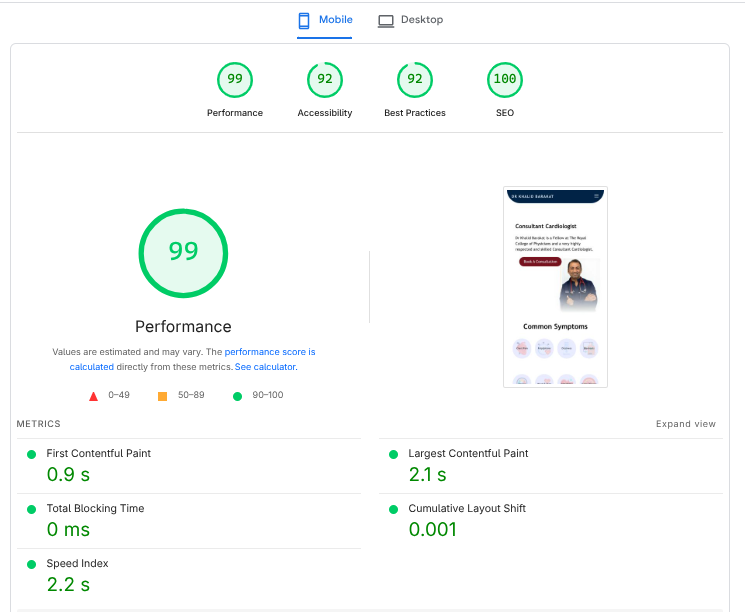Click the mobile phone icon
Viewport: 745px width, 612px height.
(x=305, y=20)
